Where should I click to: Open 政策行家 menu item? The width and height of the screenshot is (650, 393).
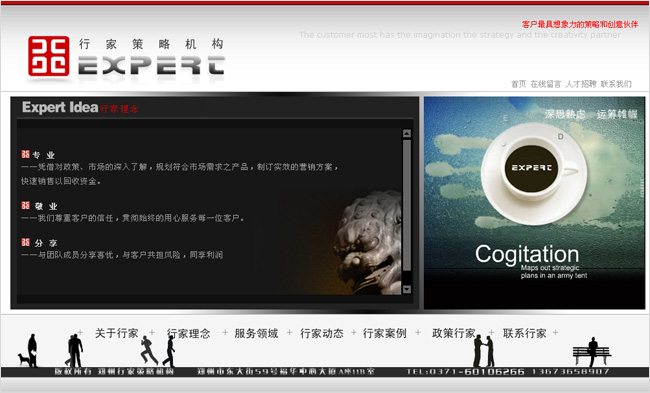(454, 333)
